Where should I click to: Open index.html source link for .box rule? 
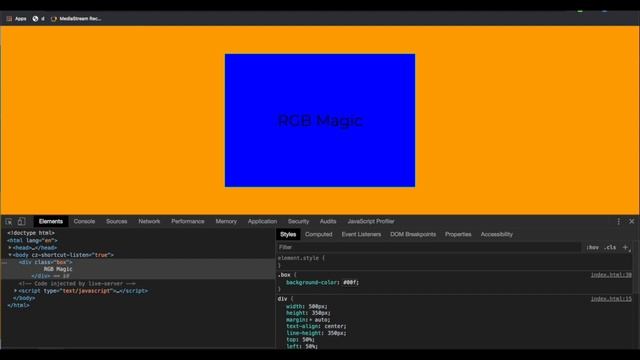611,275
